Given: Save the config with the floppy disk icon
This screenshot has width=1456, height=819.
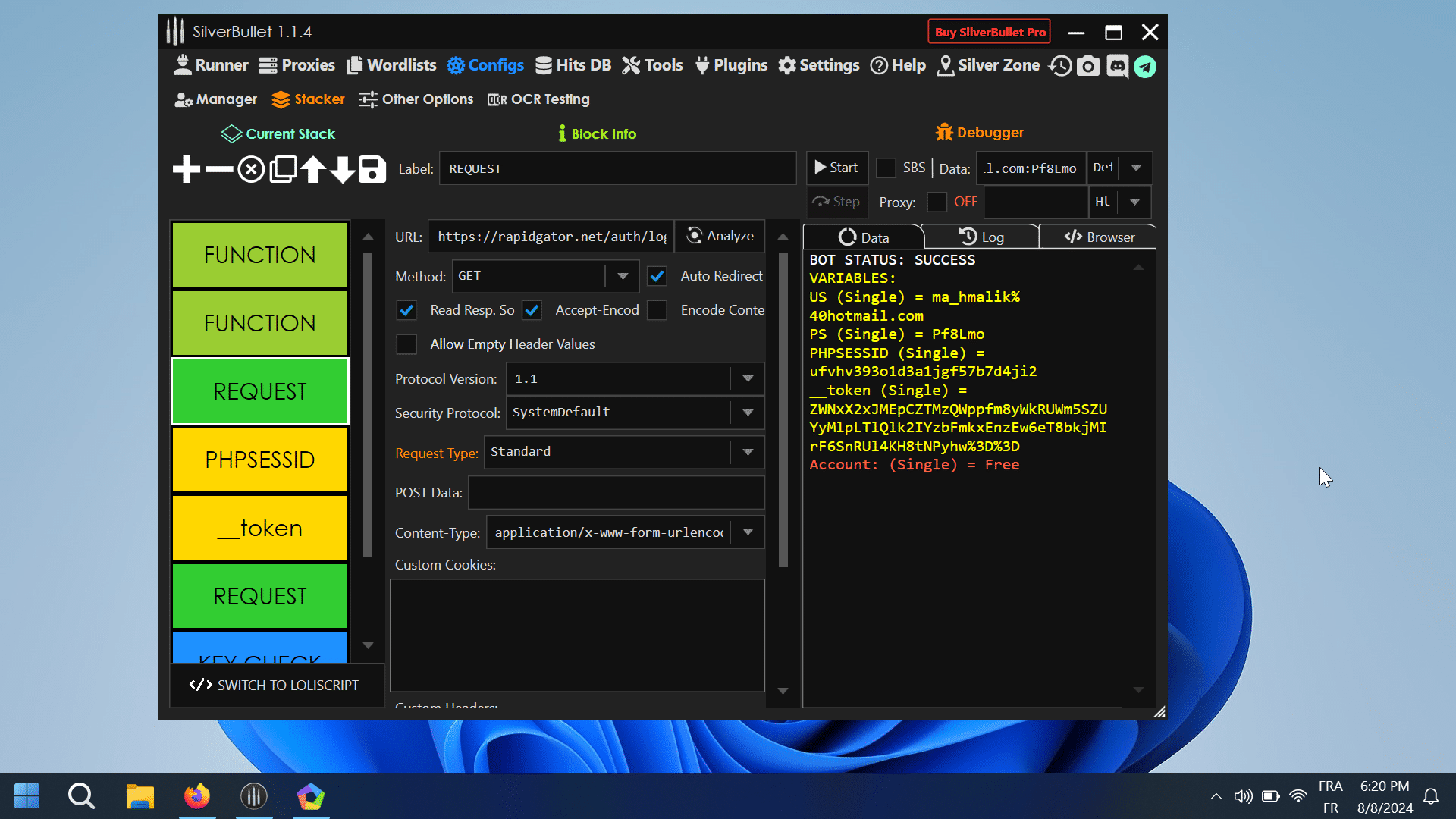Looking at the screenshot, I should coord(372,169).
